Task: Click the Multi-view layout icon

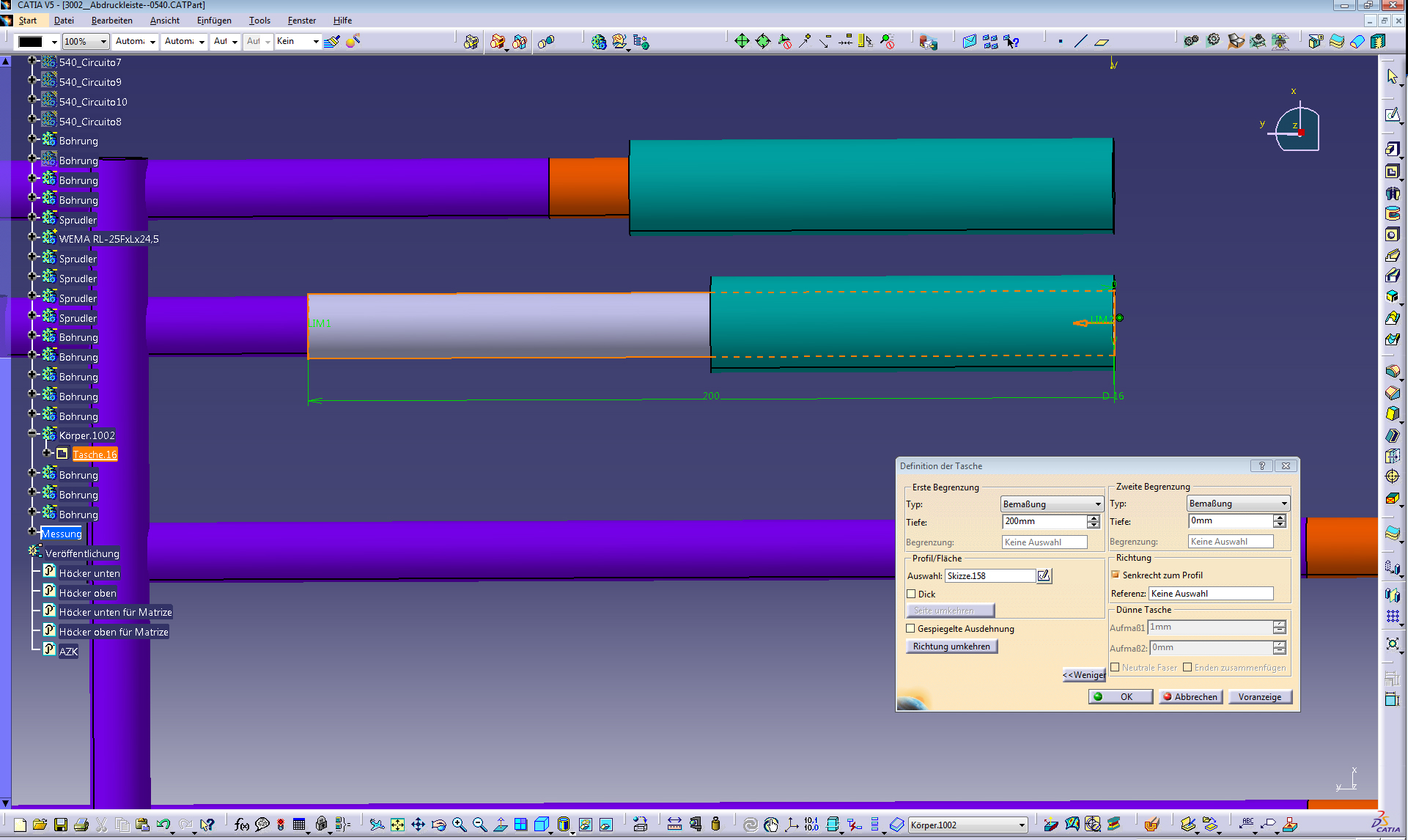Action: coord(520,825)
